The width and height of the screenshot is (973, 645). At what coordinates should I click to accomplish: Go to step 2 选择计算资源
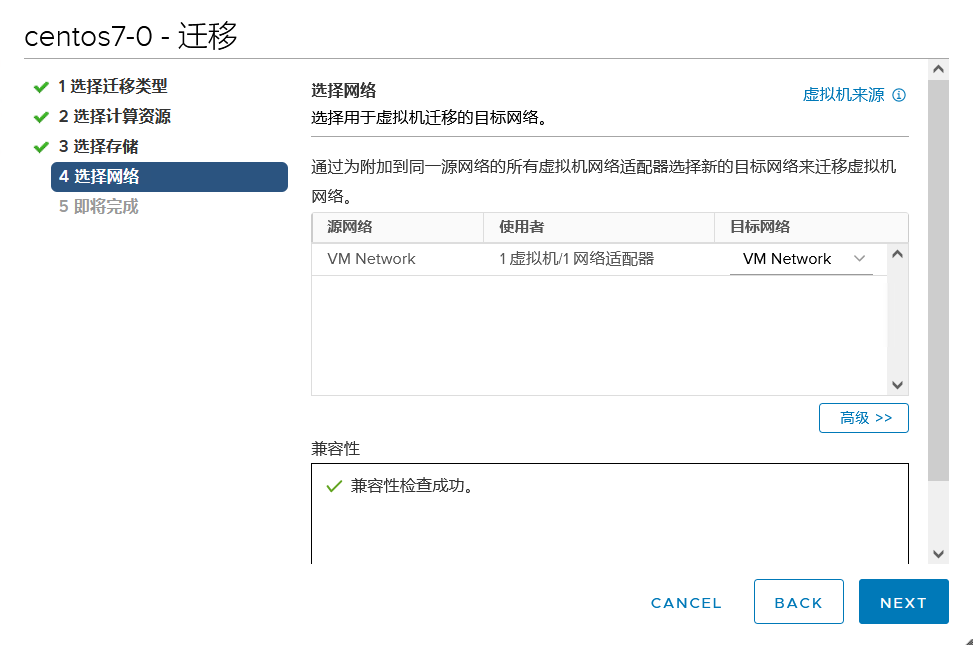(x=115, y=116)
